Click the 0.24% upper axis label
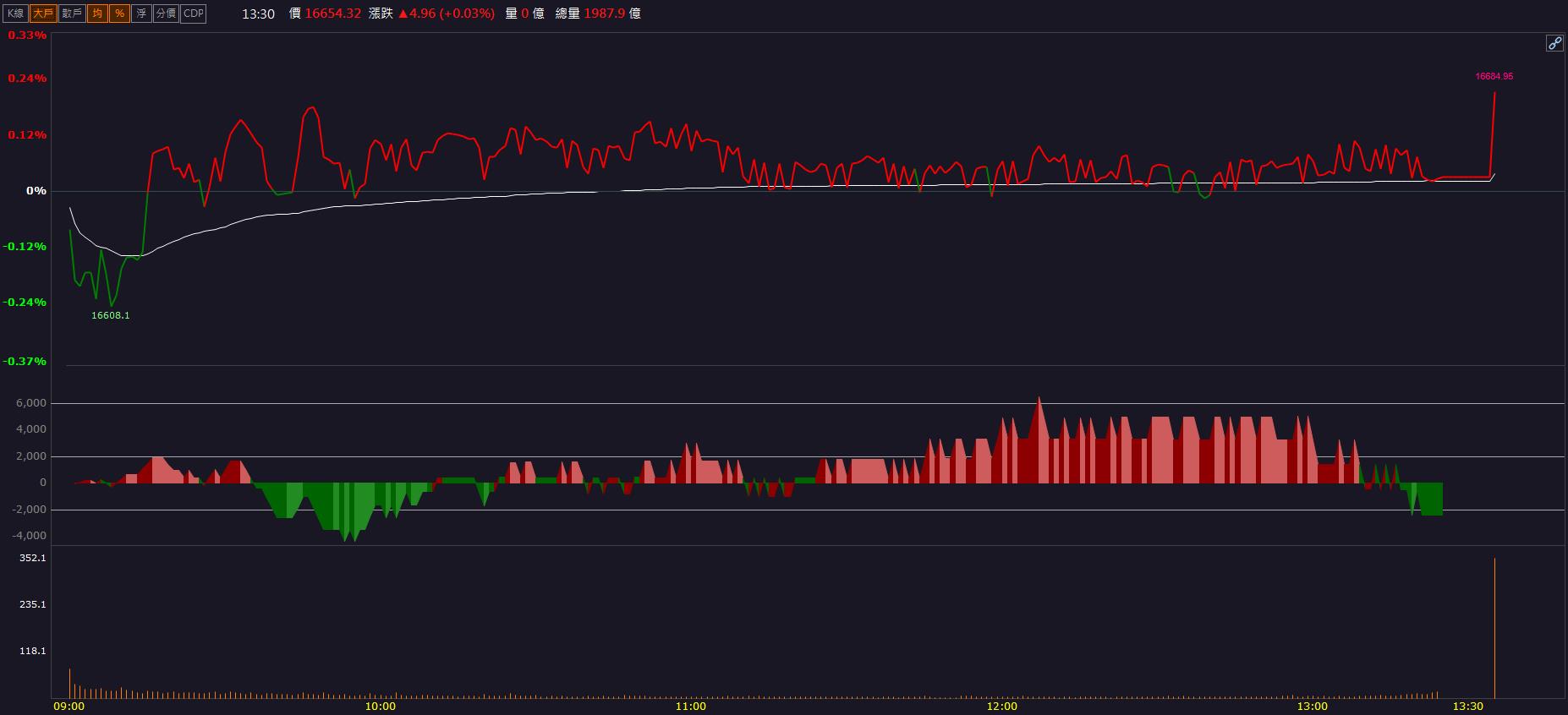Image resolution: width=1568 pixels, height=715 pixels. point(27,78)
